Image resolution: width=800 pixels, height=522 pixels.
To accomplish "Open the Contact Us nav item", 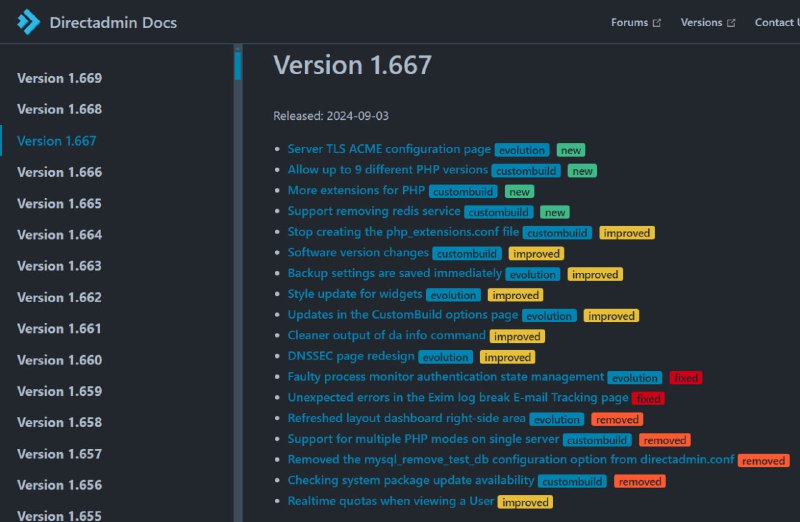I will [x=777, y=22].
